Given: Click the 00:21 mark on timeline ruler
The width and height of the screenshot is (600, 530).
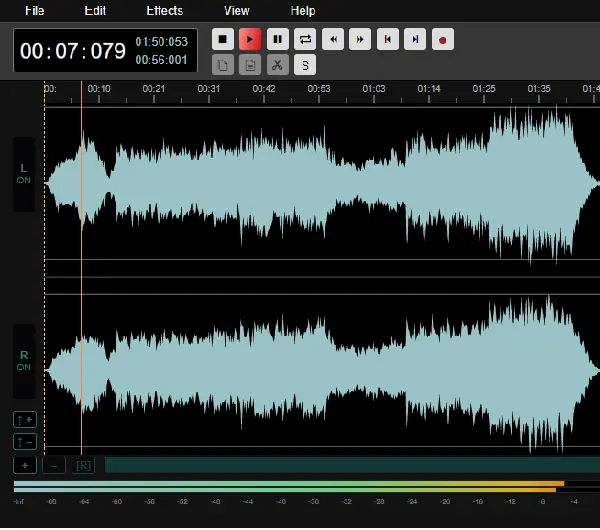Looking at the screenshot, I should pyautogui.click(x=154, y=89).
